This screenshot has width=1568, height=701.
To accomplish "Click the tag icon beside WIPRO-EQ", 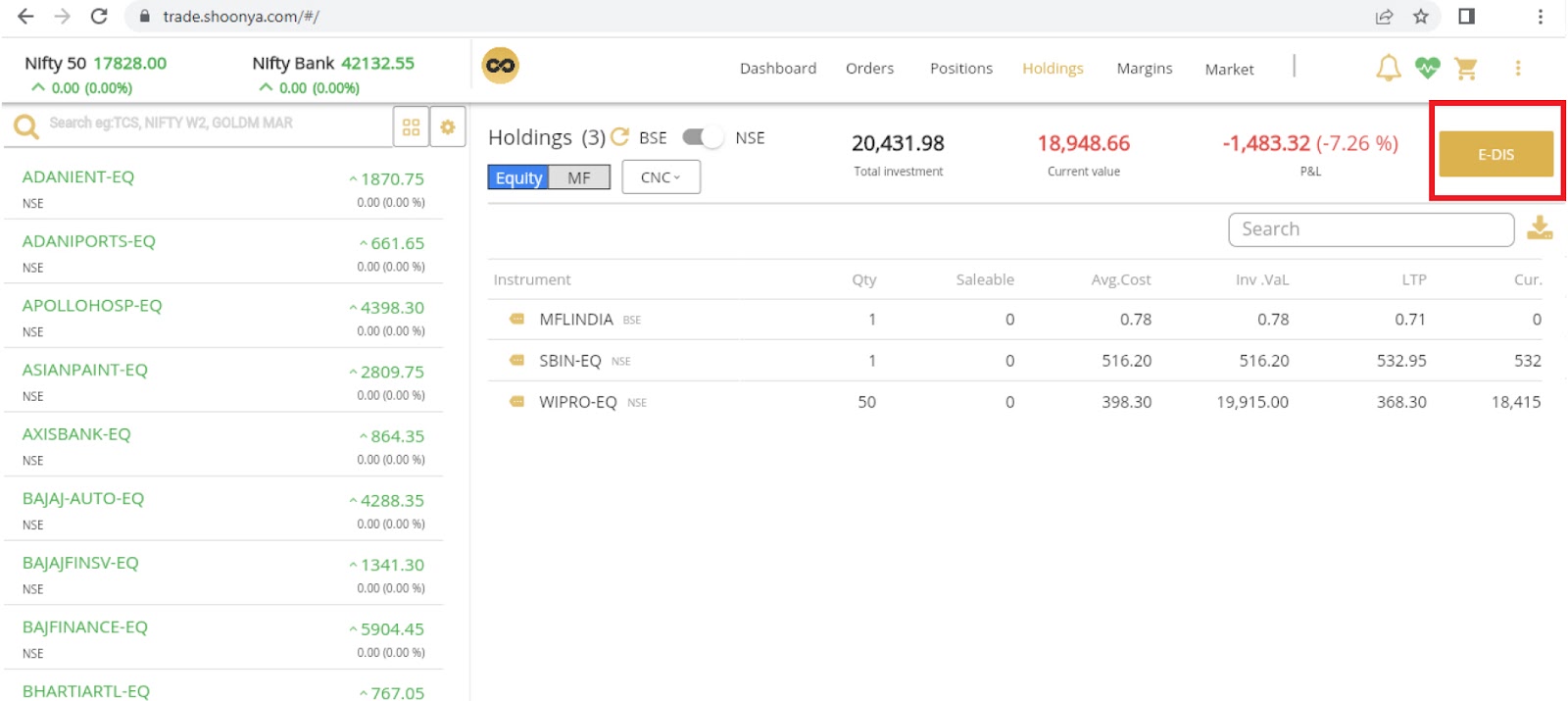I will [516, 401].
